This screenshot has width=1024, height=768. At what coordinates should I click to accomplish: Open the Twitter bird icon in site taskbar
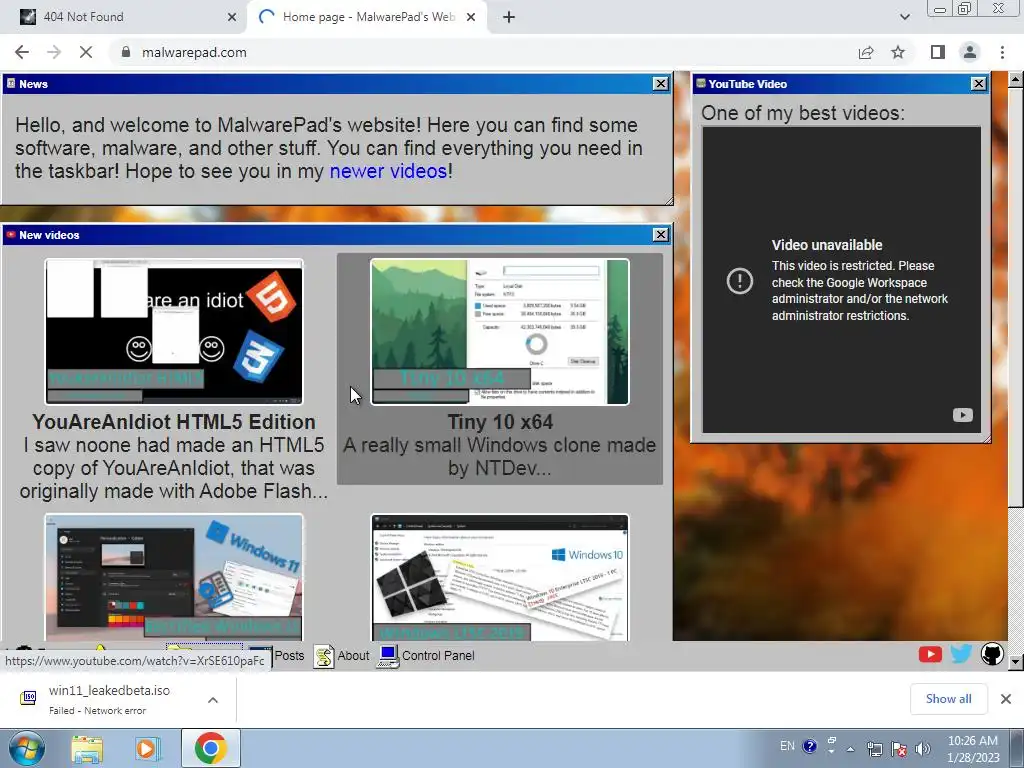coord(961,654)
